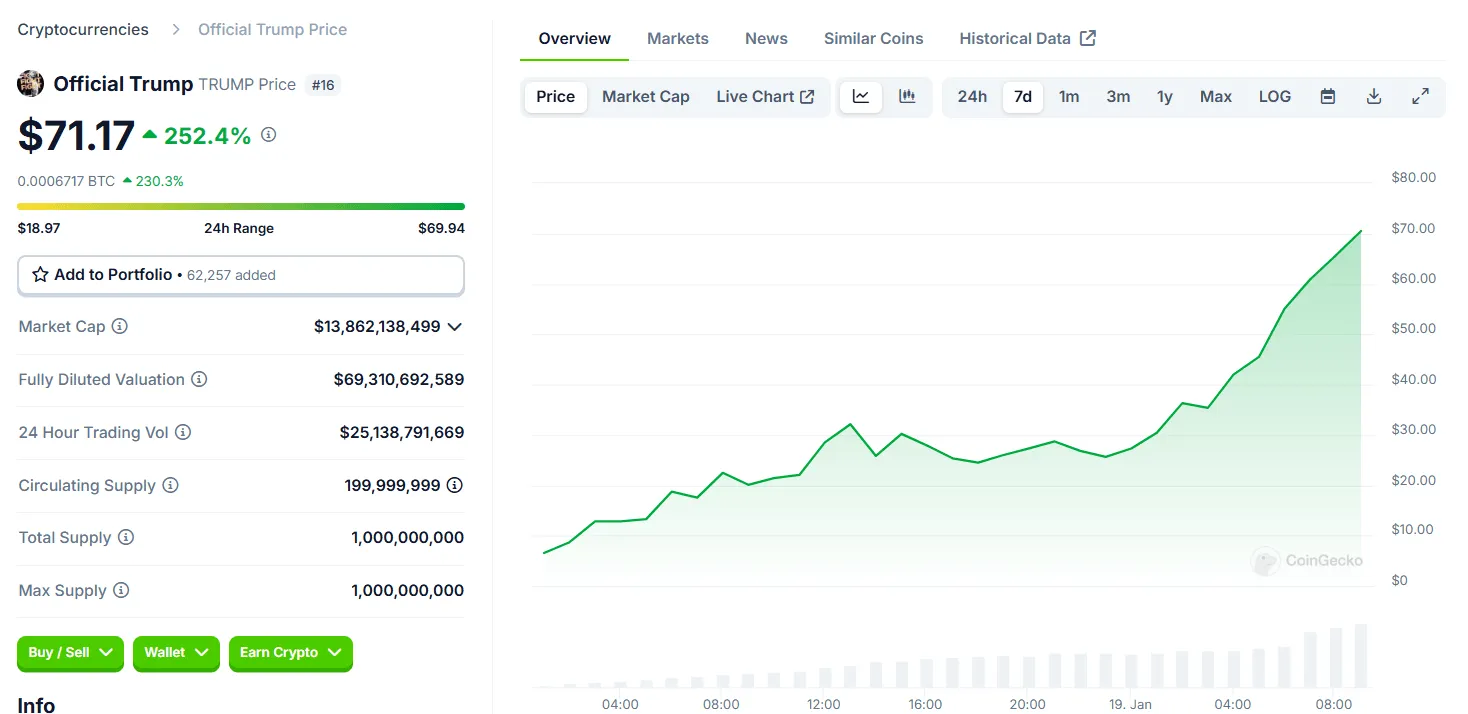Open the Earn Crypto dropdown
Viewport: 1468px width, 714px height.
click(291, 653)
